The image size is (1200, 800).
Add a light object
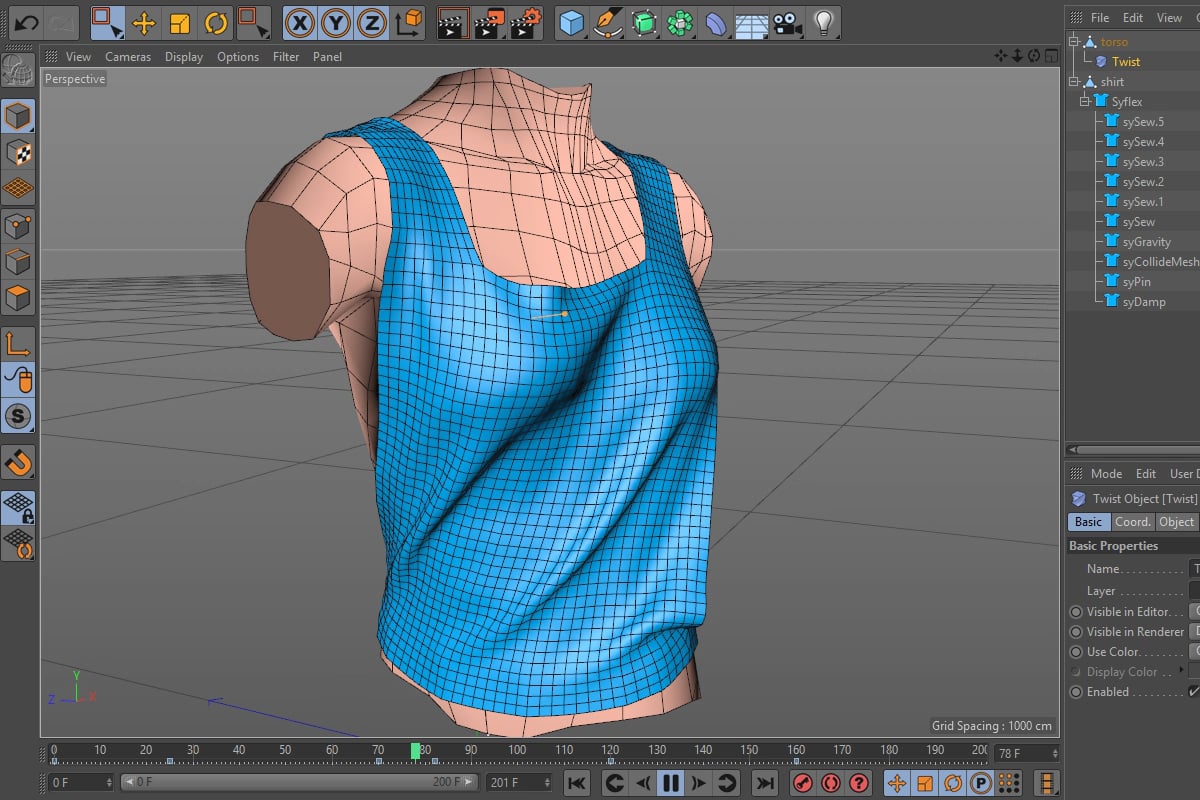click(x=823, y=22)
